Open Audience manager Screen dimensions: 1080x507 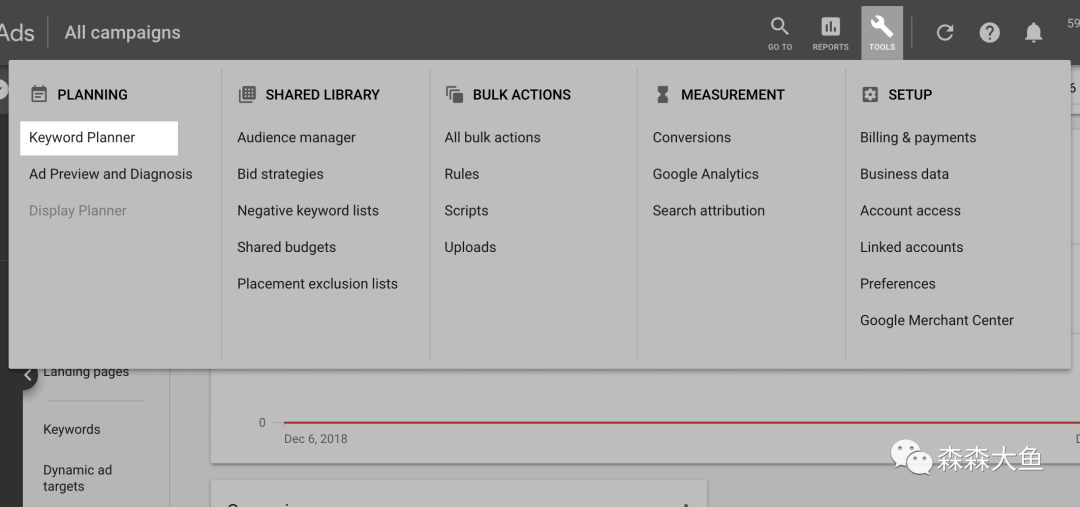(x=296, y=138)
